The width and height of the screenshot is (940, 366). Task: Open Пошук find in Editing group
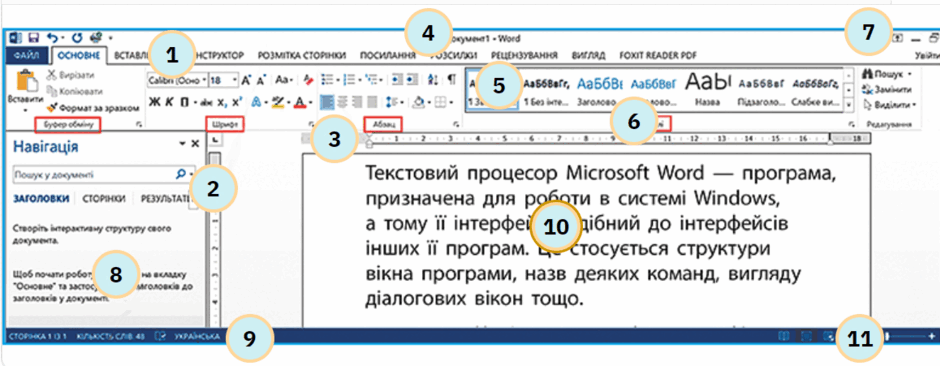pyautogui.click(x=887, y=74)
